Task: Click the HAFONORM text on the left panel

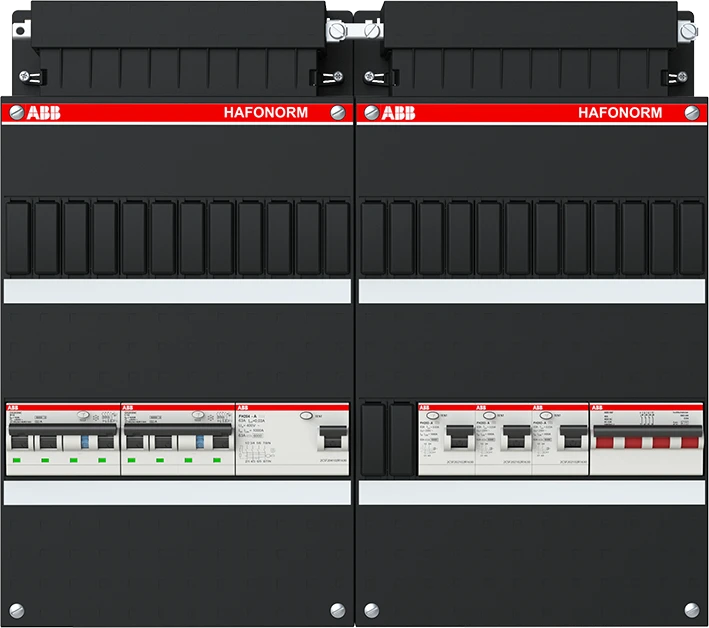Action: coord(265,113)
